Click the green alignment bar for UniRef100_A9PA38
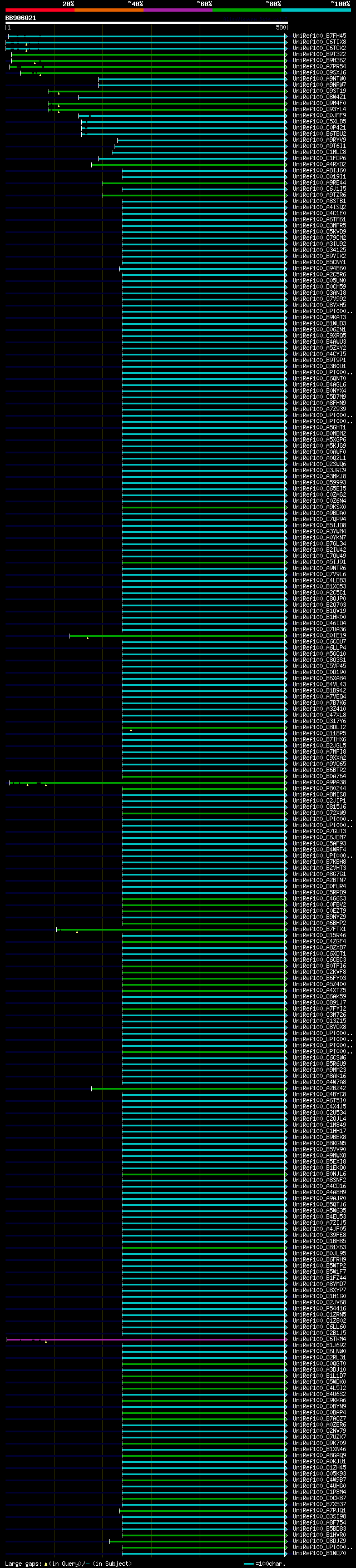The width and height of the screenshot is (356, 1568). coord(148,782)
